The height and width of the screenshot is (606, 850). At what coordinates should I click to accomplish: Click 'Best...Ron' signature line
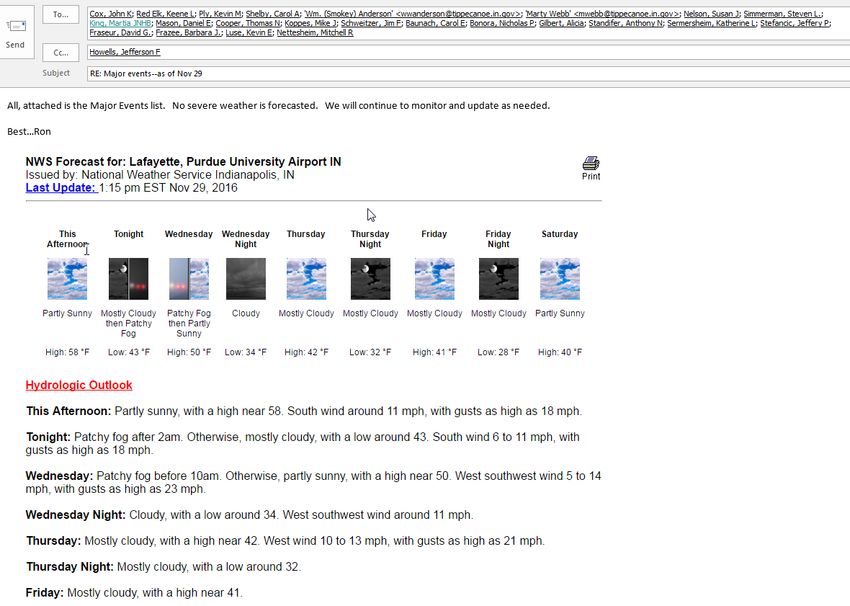point(29,132)
